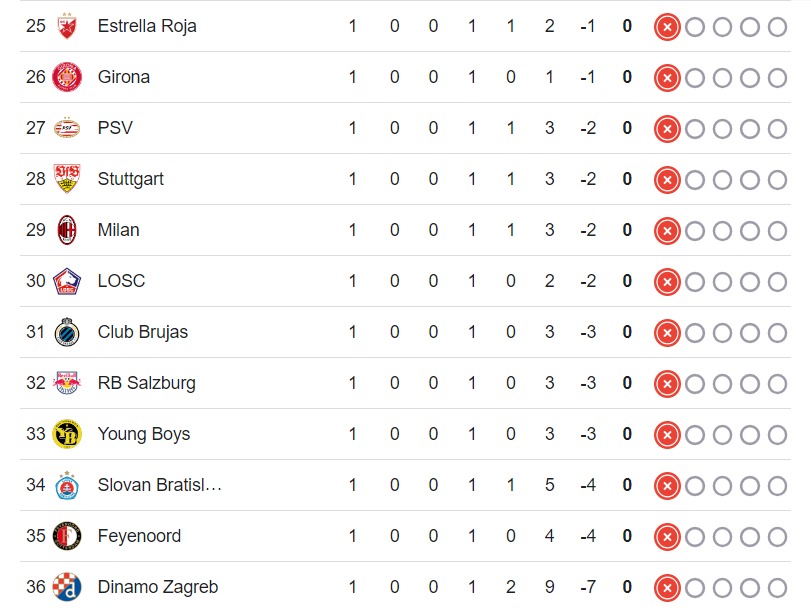Viewport: 811px width, 613px height.
Task: Click Dinamo Zagreb's red loss marker
Action: click(x=667, y=587)
